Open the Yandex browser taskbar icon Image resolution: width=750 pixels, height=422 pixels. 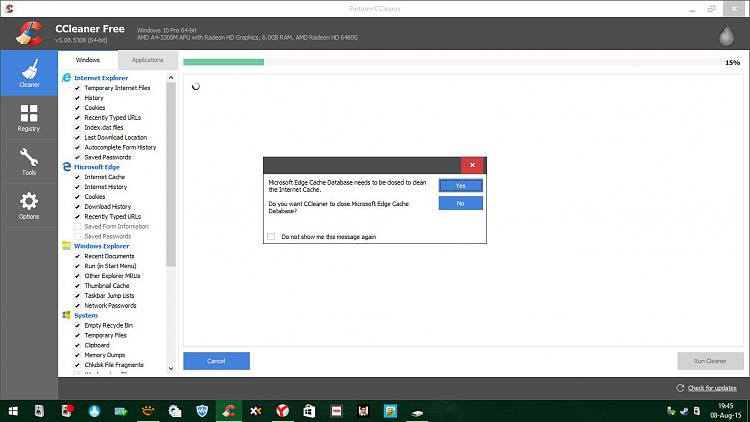coord(282,411)
